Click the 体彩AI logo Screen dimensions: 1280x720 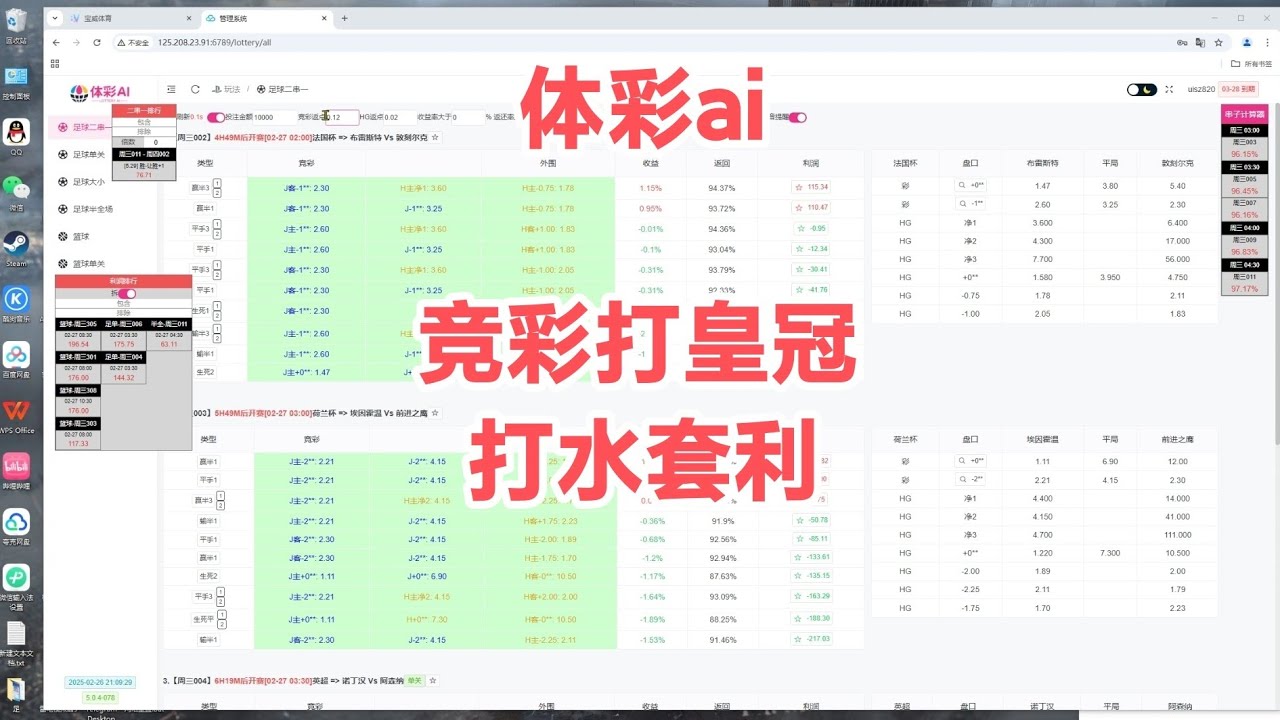point(100,93)
